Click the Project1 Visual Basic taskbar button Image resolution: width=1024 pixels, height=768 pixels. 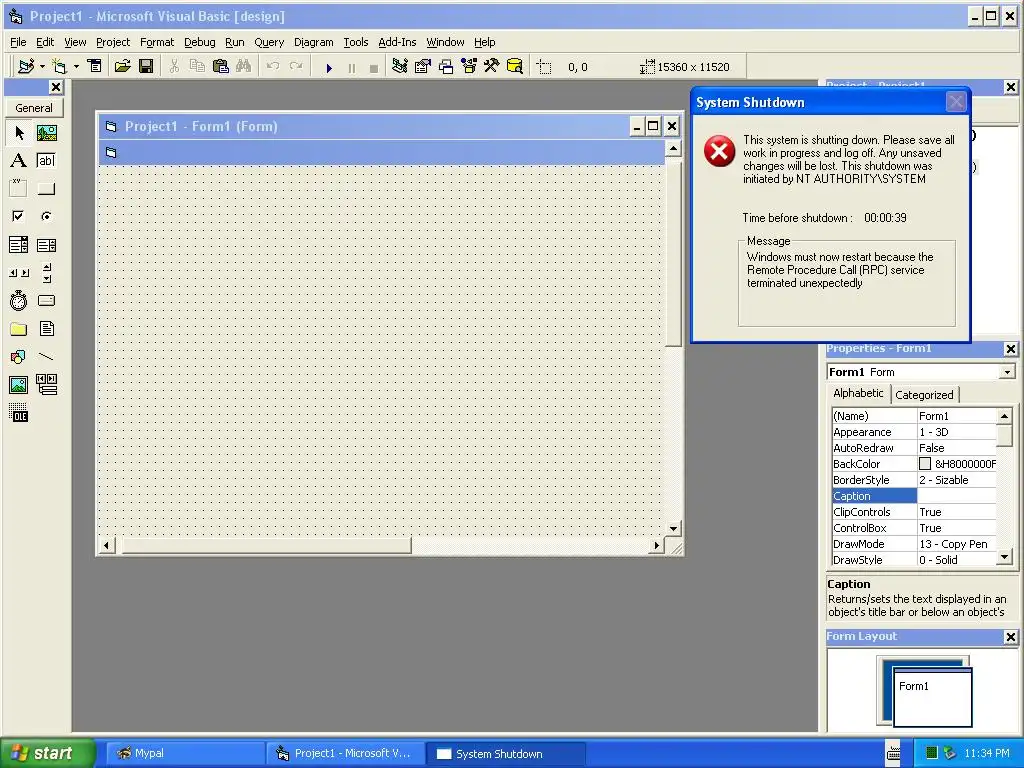(x=345, y=753)
